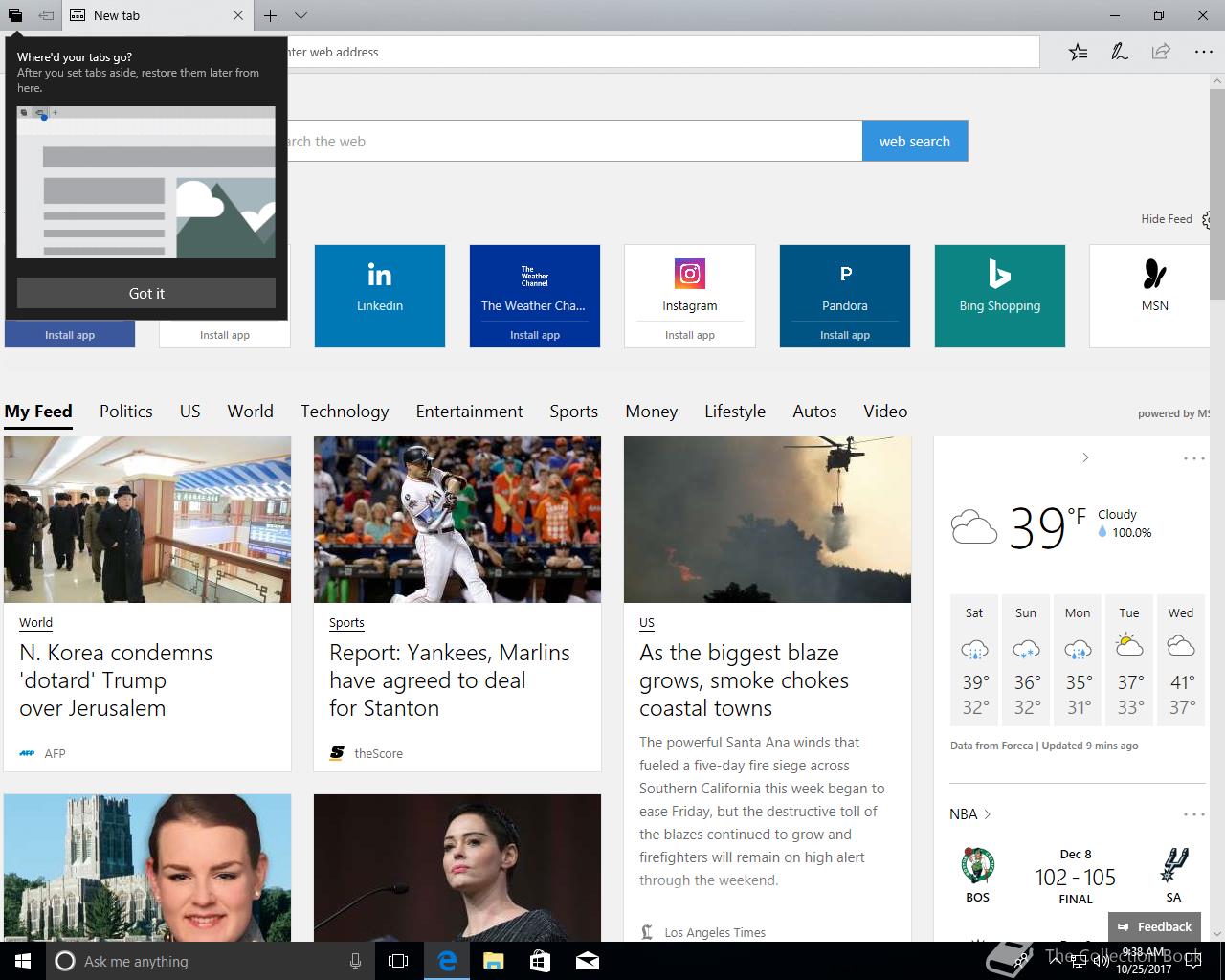Screen dimensions: 1225x980
Task: Switch to the Sports feed tab
Action: (574, 412)
